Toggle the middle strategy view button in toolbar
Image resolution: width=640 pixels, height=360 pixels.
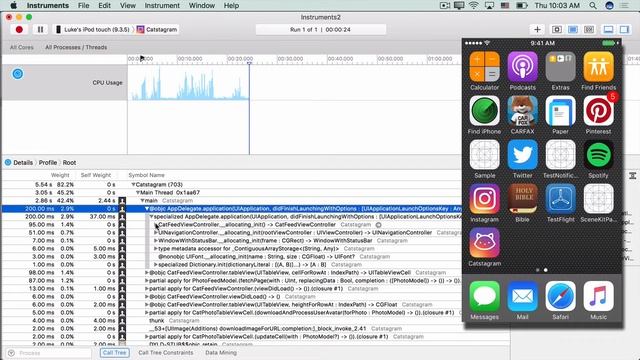(573, 29)
